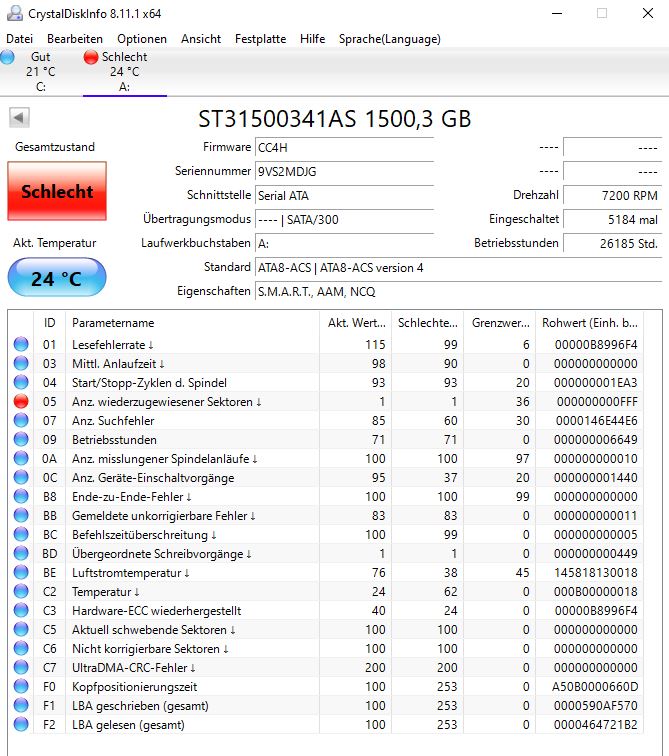Click the Betriebsstunden value 26185 Std.
Image resolution: width=669 pixels, height=756 pixels.
coord(612,243)
